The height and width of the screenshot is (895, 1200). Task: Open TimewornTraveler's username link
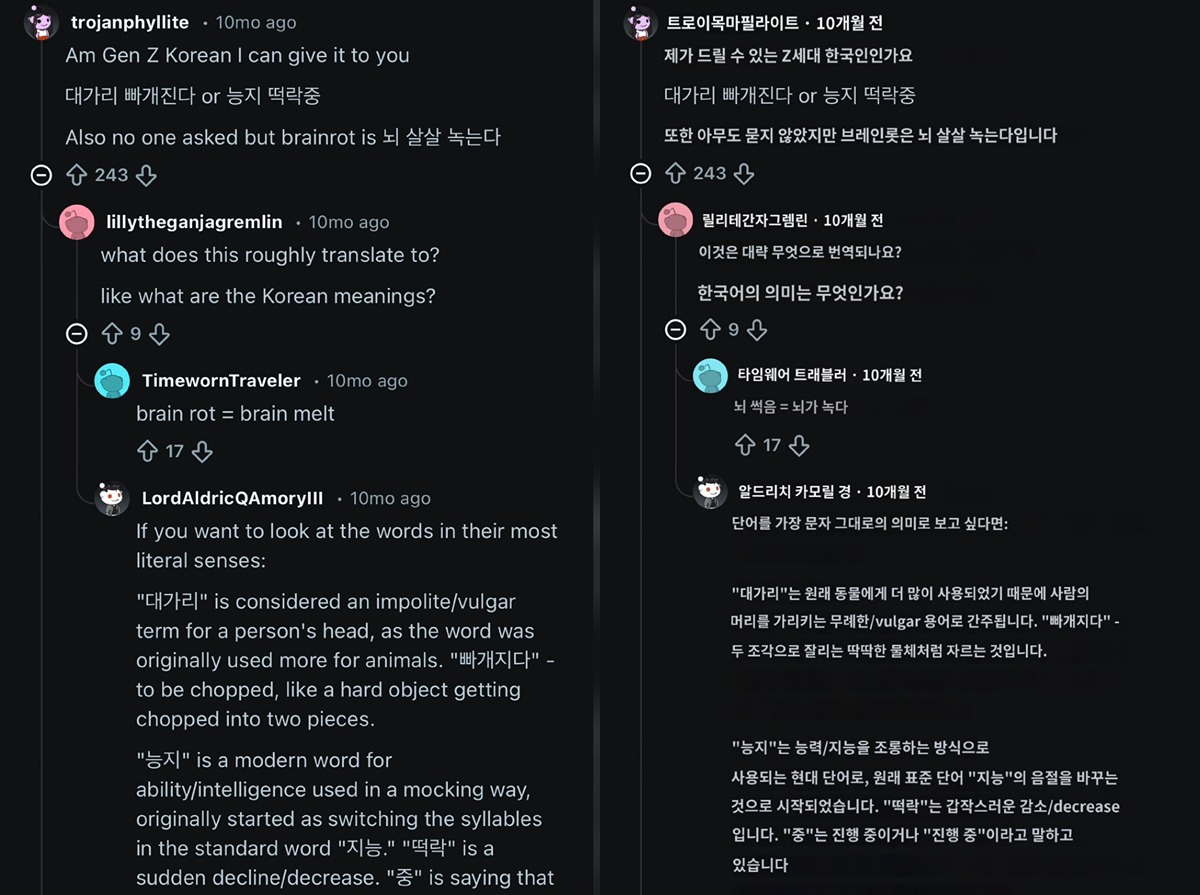pos(221,380)
